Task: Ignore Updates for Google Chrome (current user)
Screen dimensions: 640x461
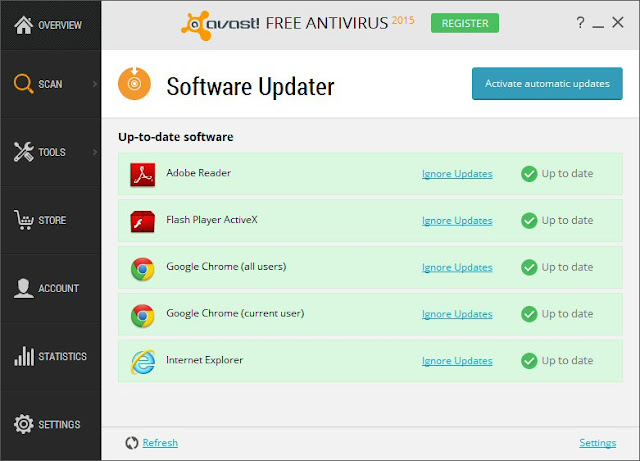Action: click(457, 314)
